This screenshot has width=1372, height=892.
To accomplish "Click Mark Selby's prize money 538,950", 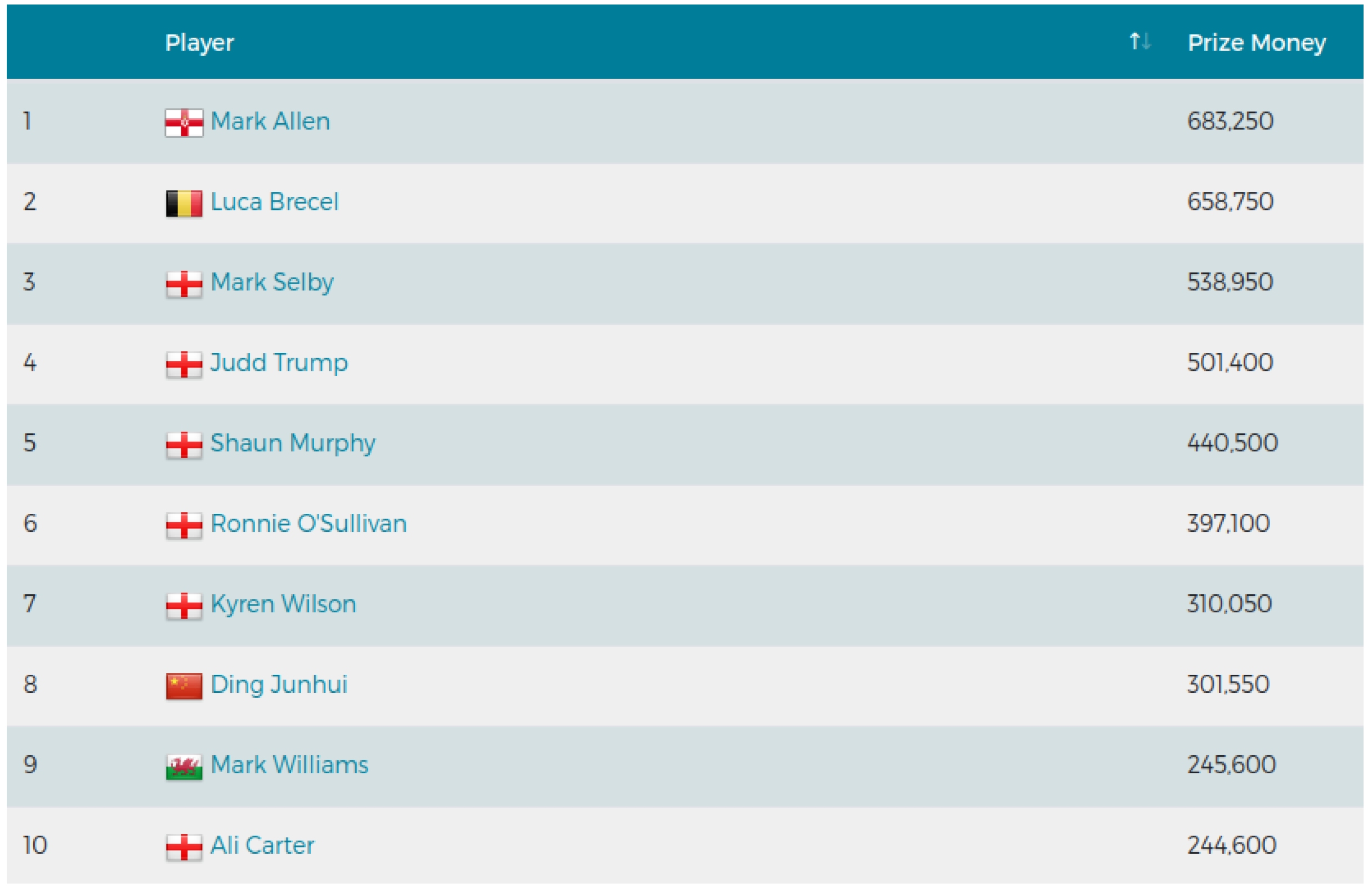I will [1230, 283].
